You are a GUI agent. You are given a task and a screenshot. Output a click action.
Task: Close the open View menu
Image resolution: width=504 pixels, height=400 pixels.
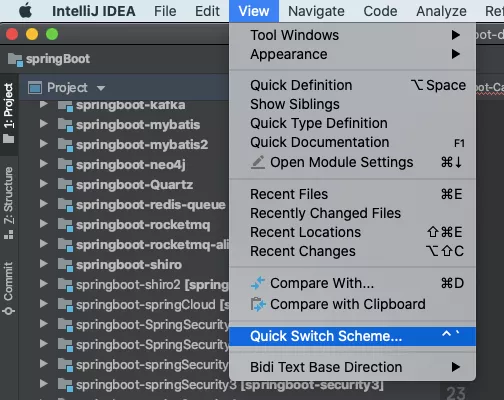[x=254, y=11]
